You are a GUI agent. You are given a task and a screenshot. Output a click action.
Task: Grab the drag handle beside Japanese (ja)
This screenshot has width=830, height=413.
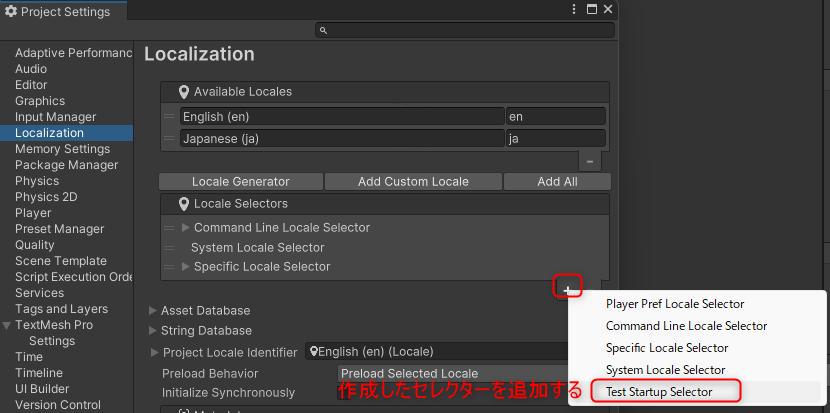coord(169,139)
